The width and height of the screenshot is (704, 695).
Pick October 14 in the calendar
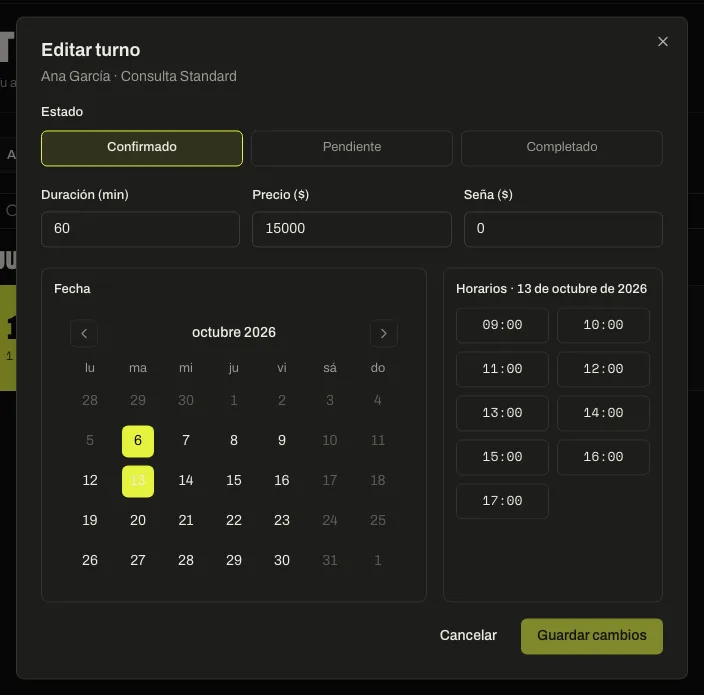coord(186,481)
